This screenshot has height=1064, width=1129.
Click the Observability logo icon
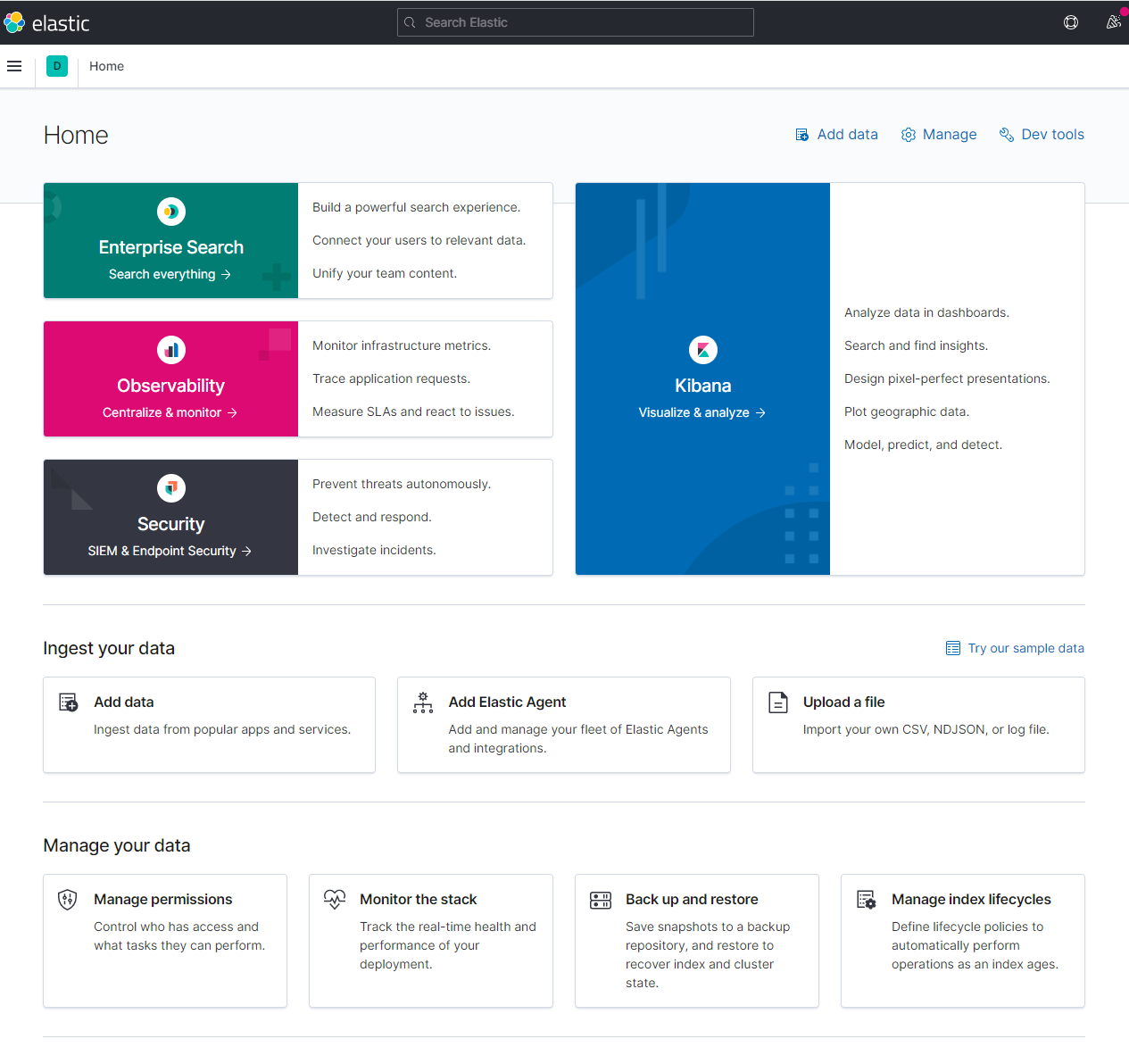[x=171, y=350]
